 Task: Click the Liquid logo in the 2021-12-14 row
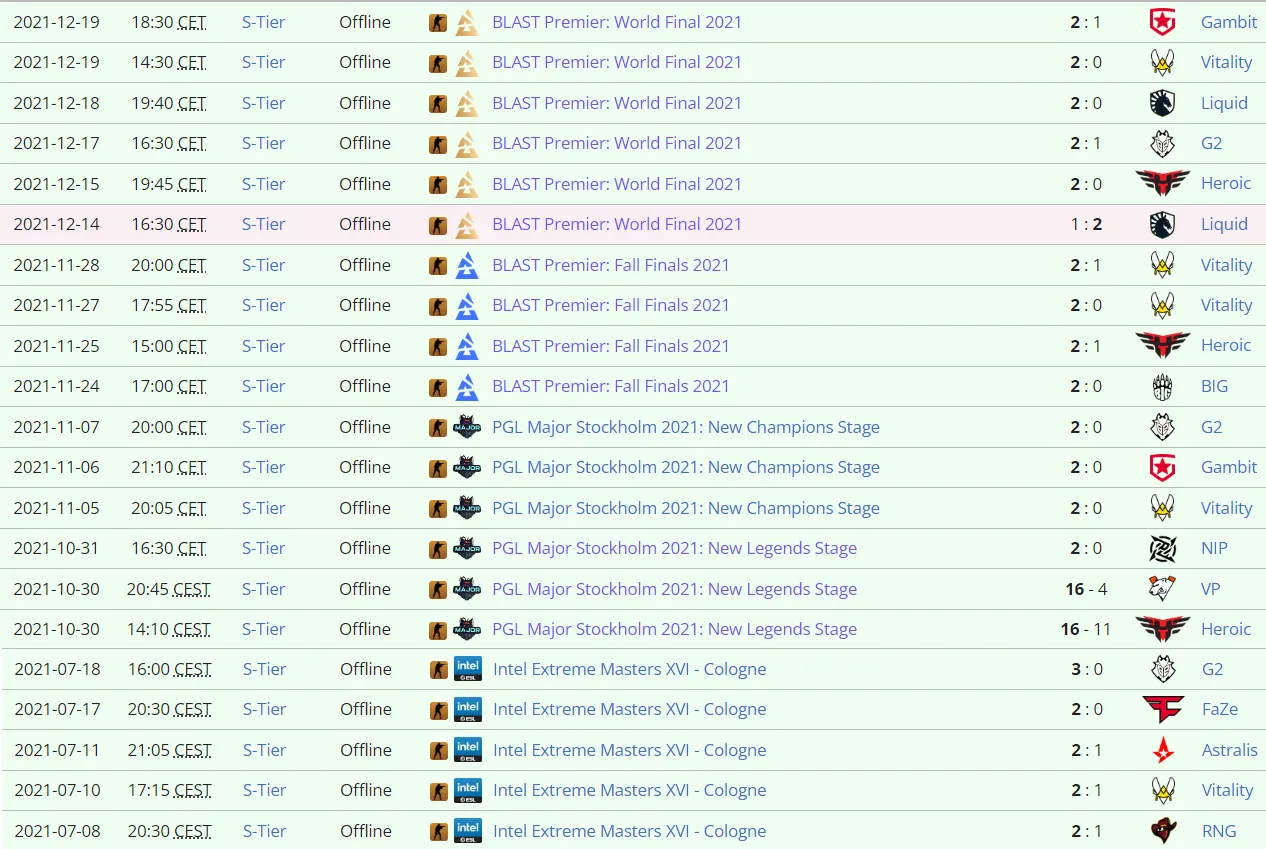pos(1162,224)
